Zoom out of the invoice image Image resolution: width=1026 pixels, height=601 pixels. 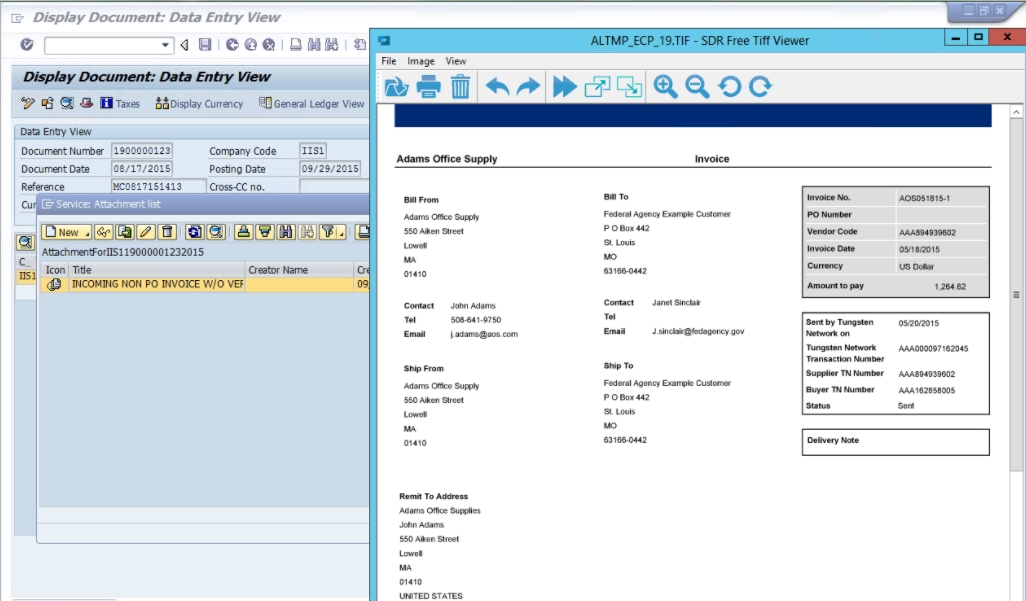[x=698, y=86]
